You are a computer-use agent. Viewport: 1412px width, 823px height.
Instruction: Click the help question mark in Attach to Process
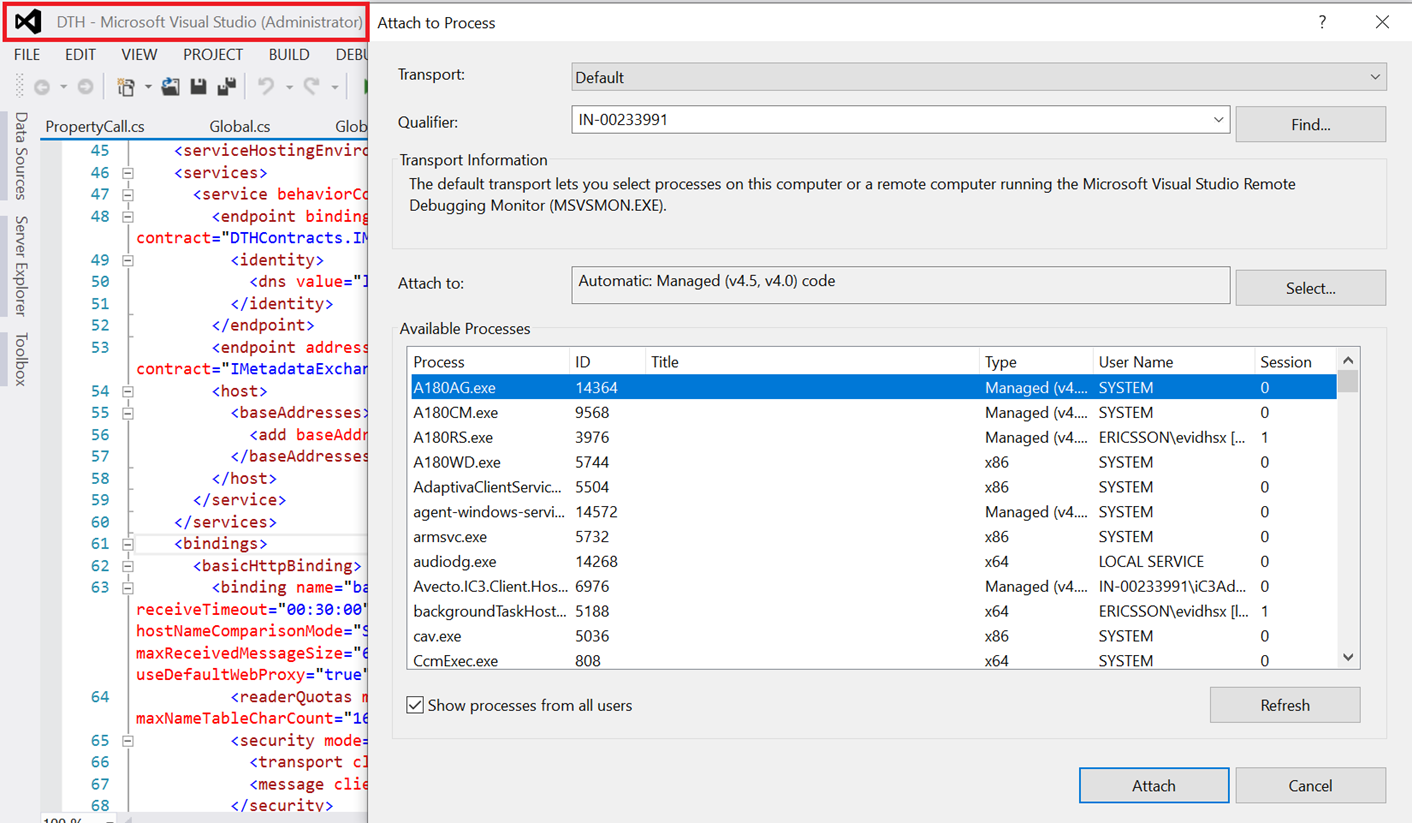pyautogui.click(x=1322, y=22)
